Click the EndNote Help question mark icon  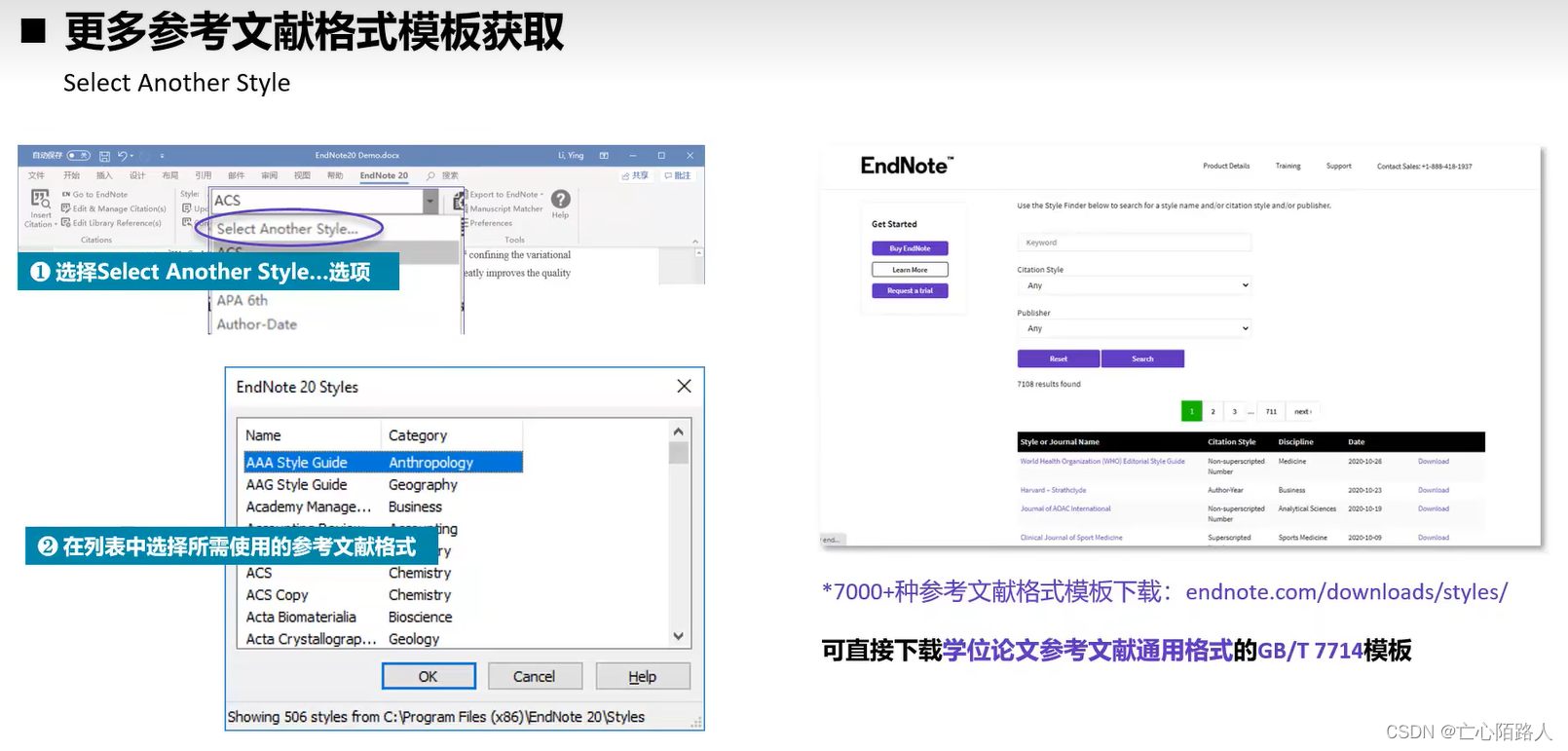[561, 199]
